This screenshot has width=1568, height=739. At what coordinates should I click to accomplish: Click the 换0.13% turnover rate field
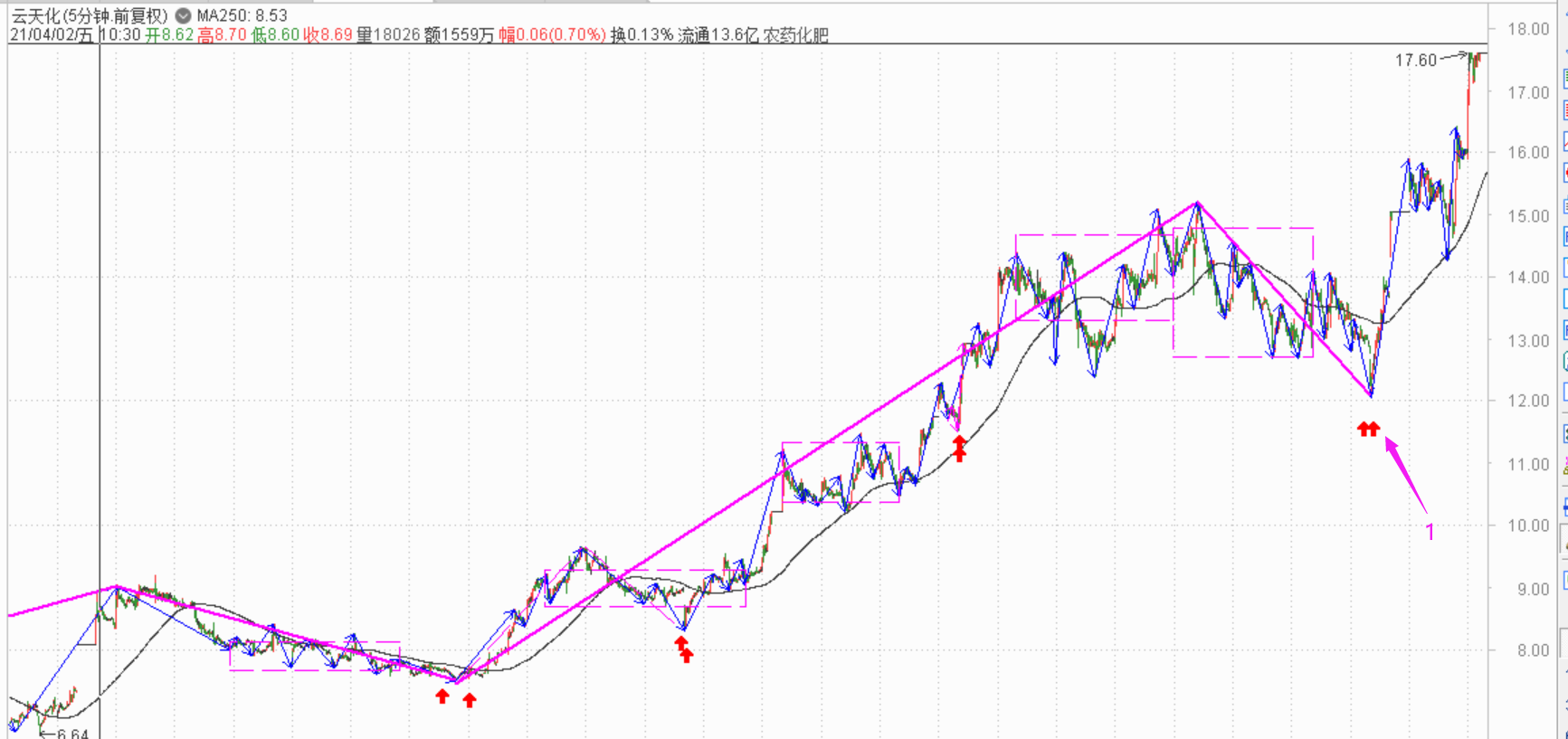(x=641, y=35)
